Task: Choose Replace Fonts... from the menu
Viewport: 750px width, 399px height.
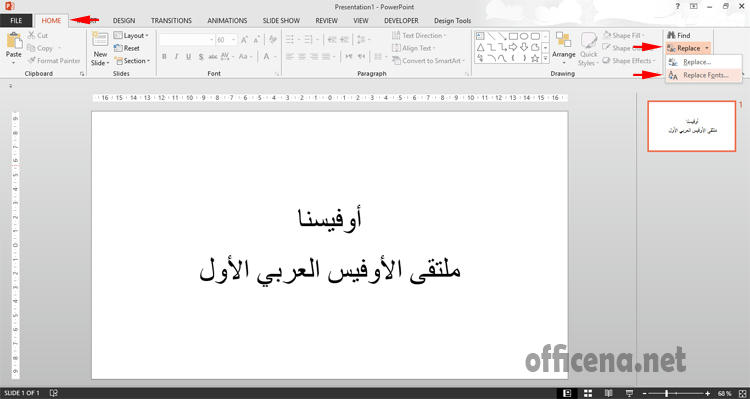Action: (x=704, y=75)
